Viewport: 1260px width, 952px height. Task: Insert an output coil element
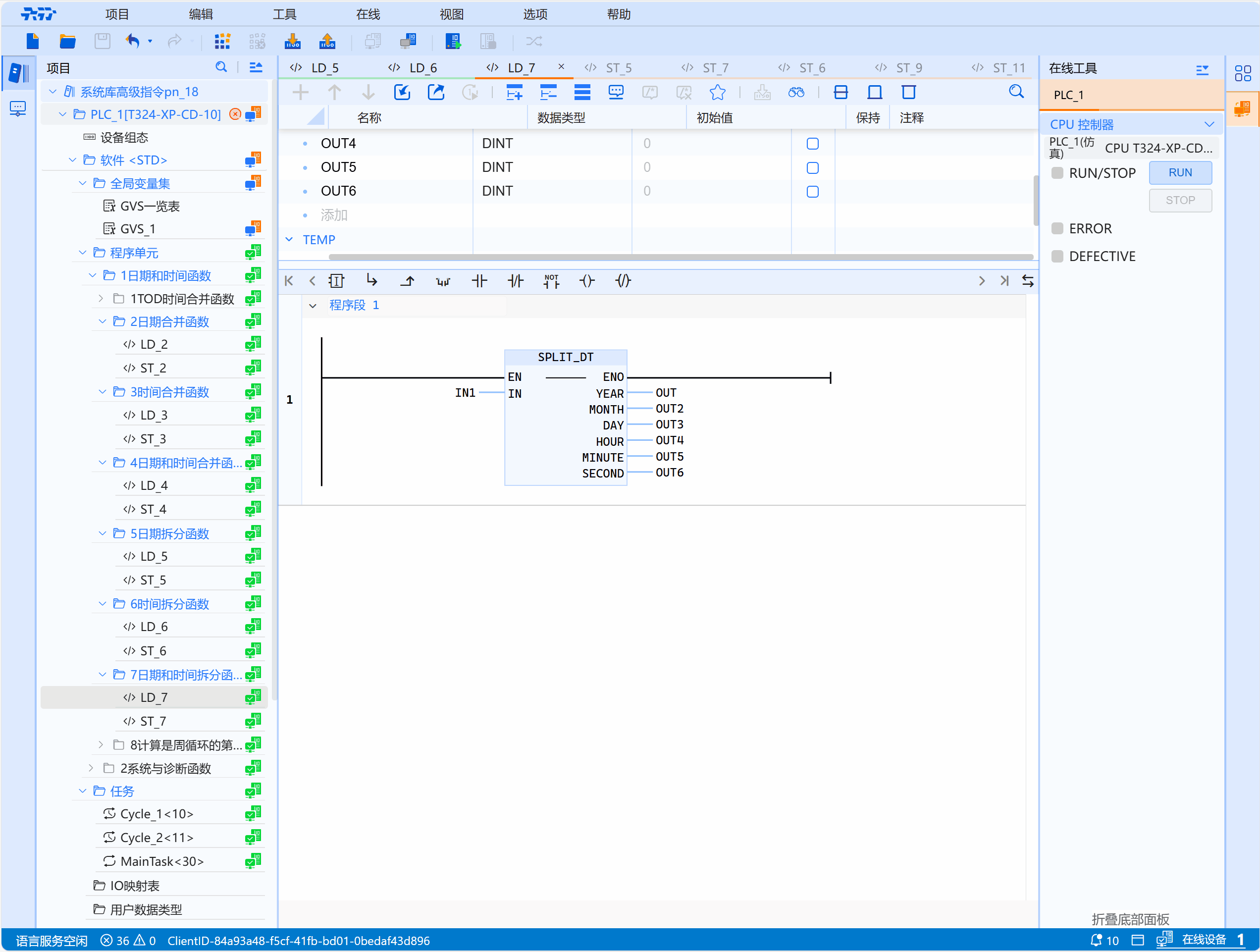point(587,281)
